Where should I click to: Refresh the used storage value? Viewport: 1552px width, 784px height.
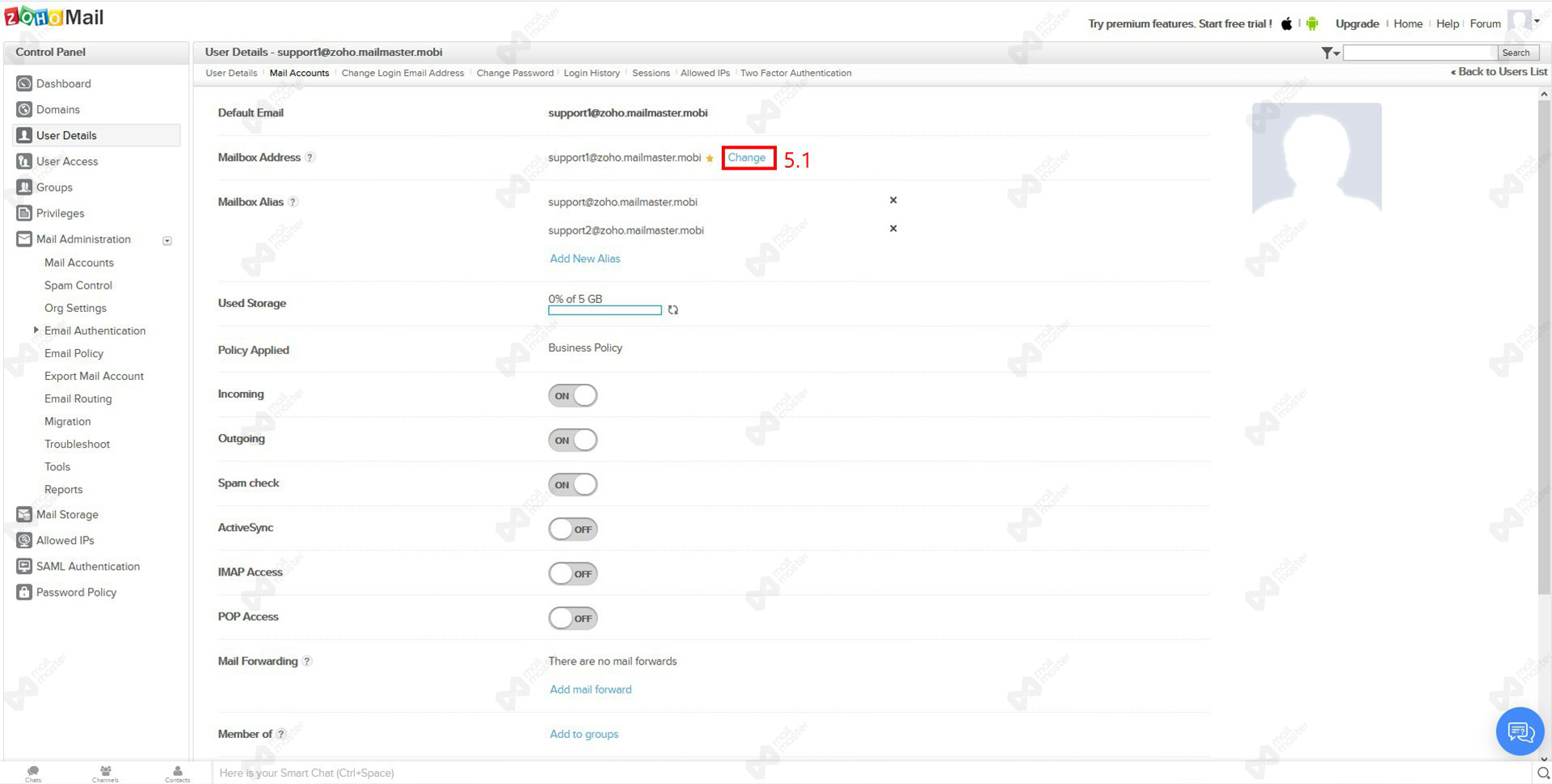pyautogui.click(x=673, y=310)
